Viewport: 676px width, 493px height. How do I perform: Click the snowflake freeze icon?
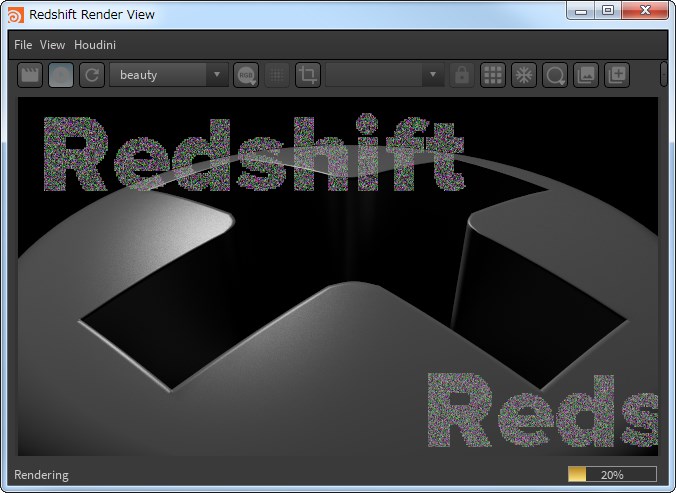pos(524,75)
